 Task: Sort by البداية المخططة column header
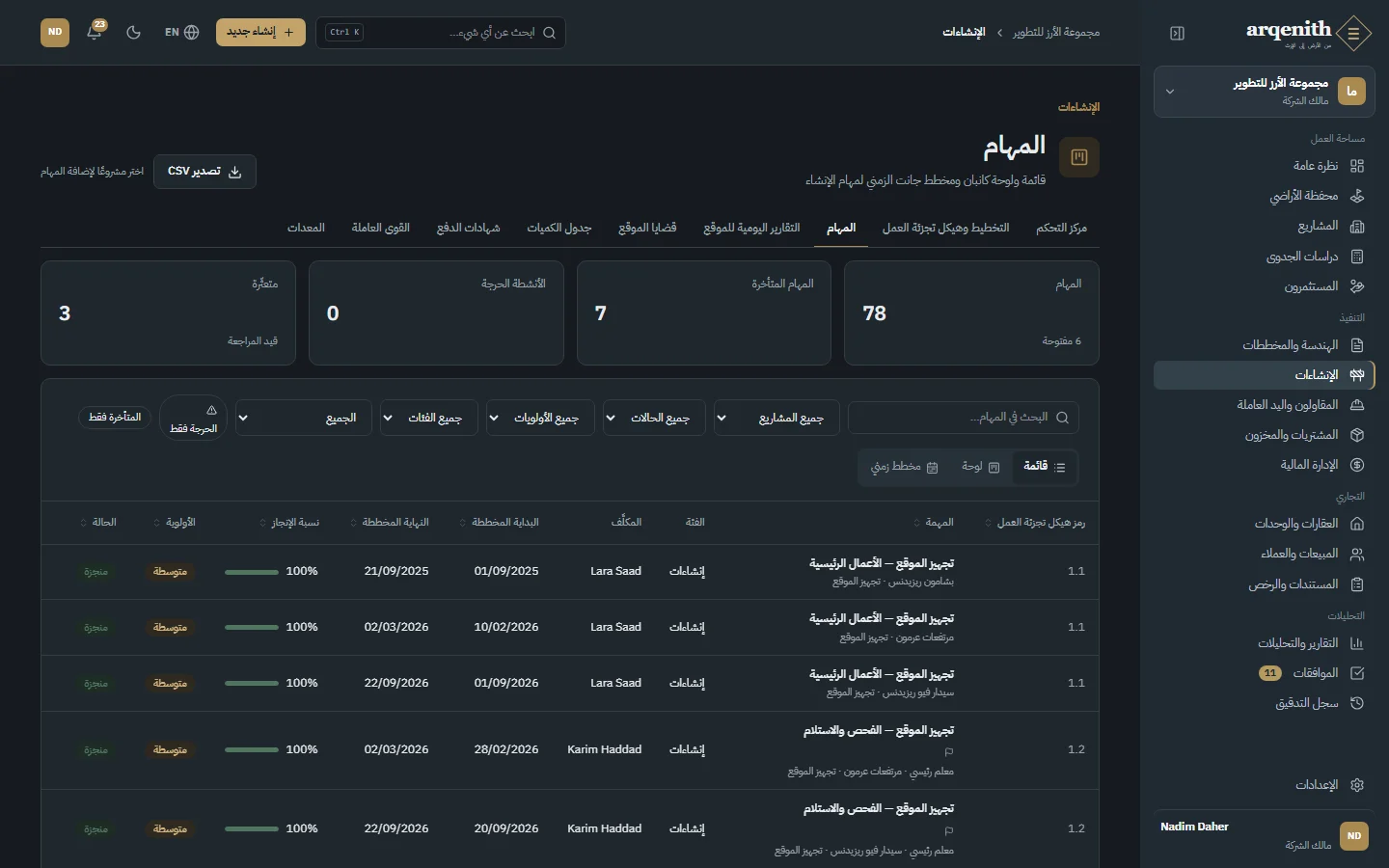pos(500,522)
